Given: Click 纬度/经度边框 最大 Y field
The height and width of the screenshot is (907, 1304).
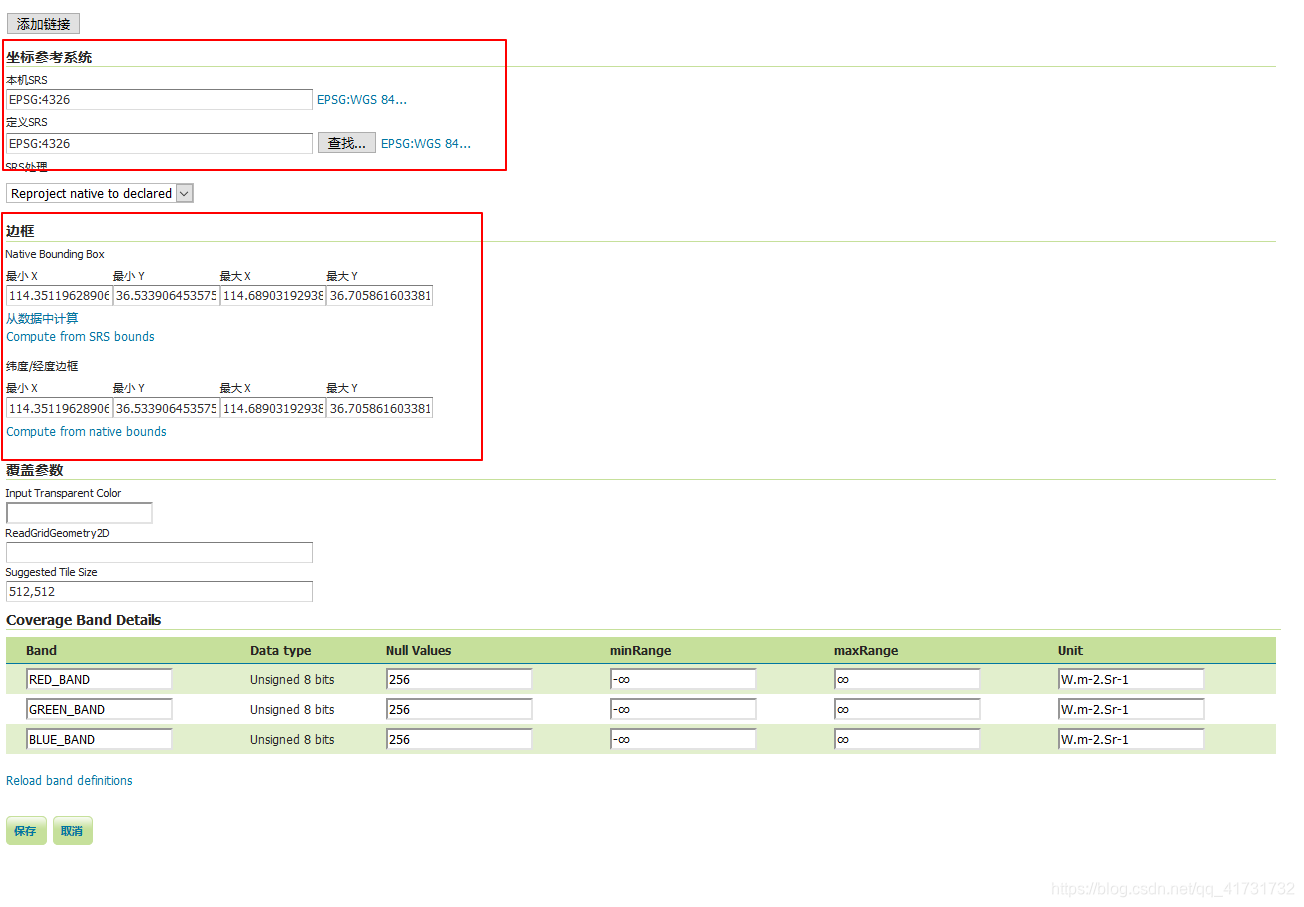Looking at the screenshot, I should (380, 408).
